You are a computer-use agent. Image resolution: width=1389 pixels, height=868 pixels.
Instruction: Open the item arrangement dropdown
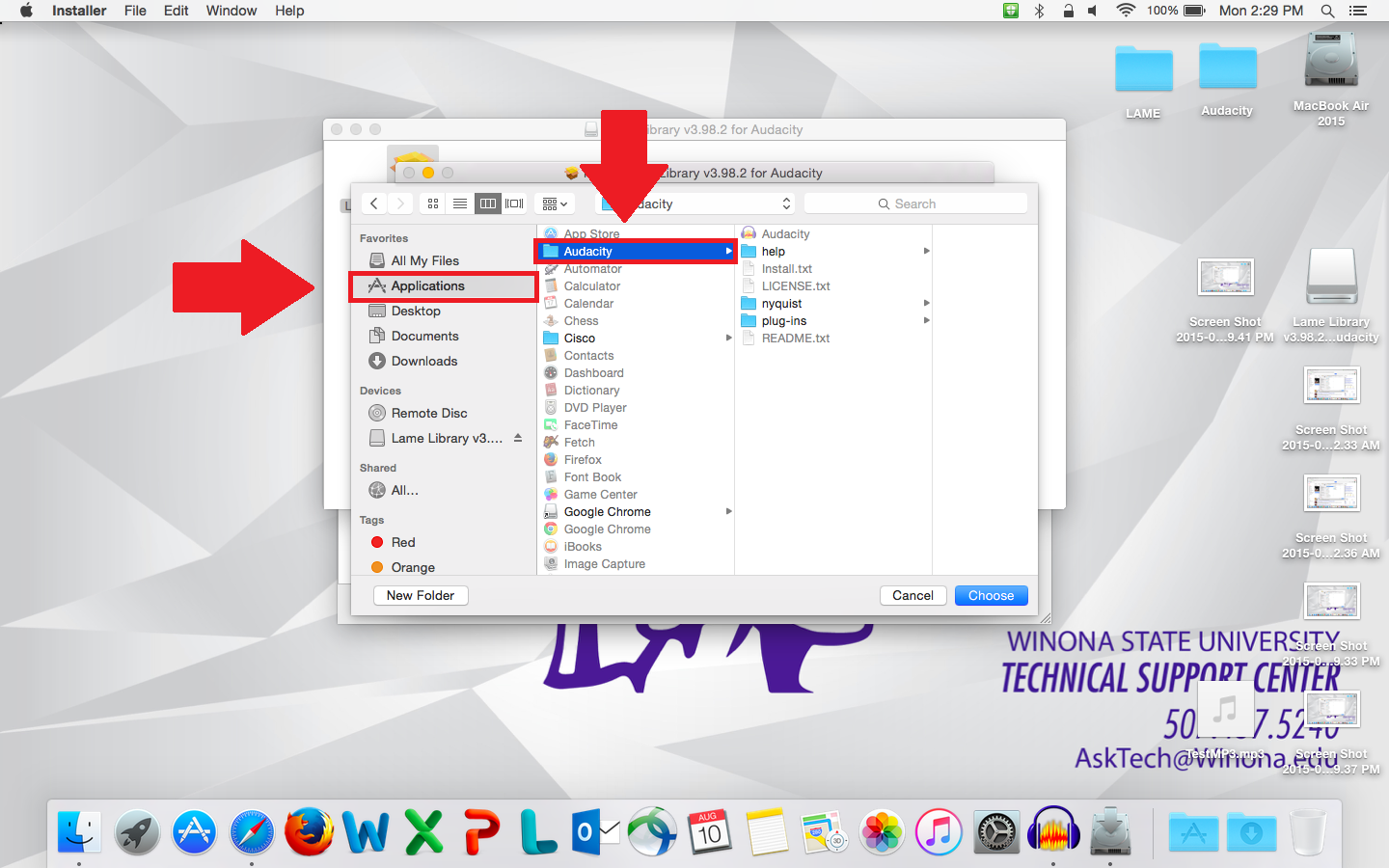click(555, 203)
